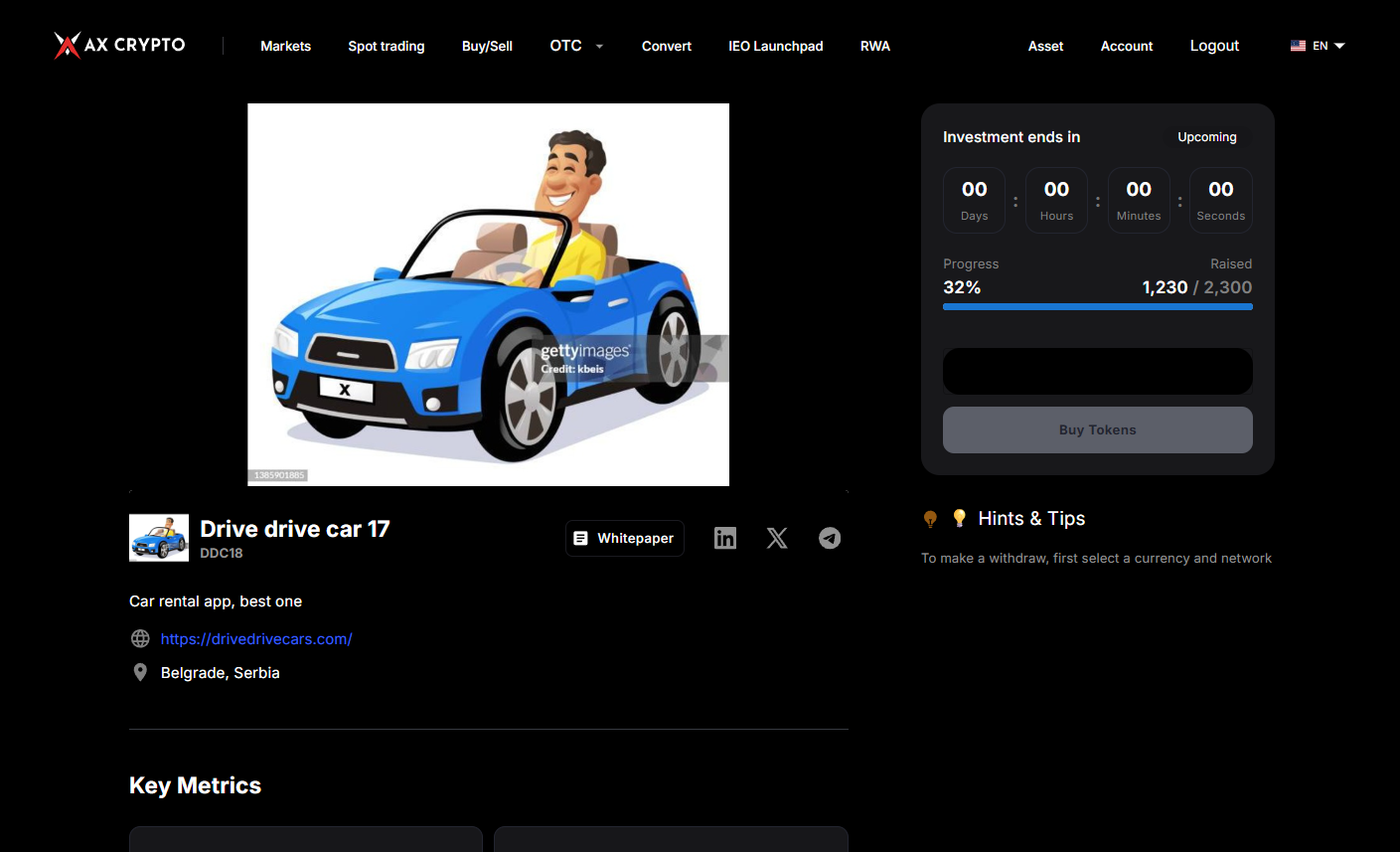Screen dimensions: 1400x852
Task: Navigate to Buy/Sell
Action: [x=487, y=46]
